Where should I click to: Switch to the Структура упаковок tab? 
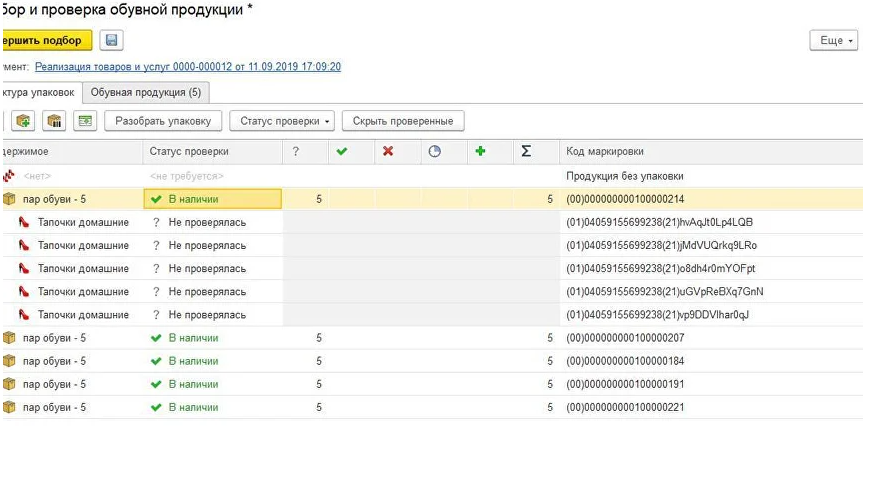click(38, 92)
